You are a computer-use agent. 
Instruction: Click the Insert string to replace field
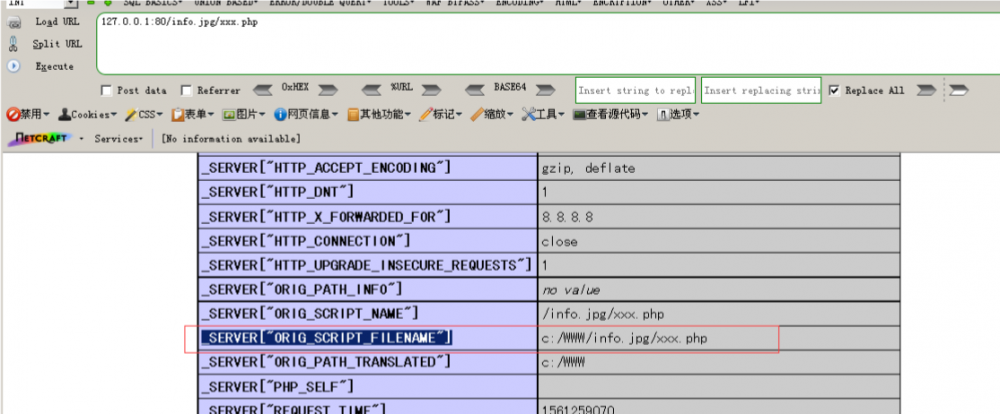point(635,91)
